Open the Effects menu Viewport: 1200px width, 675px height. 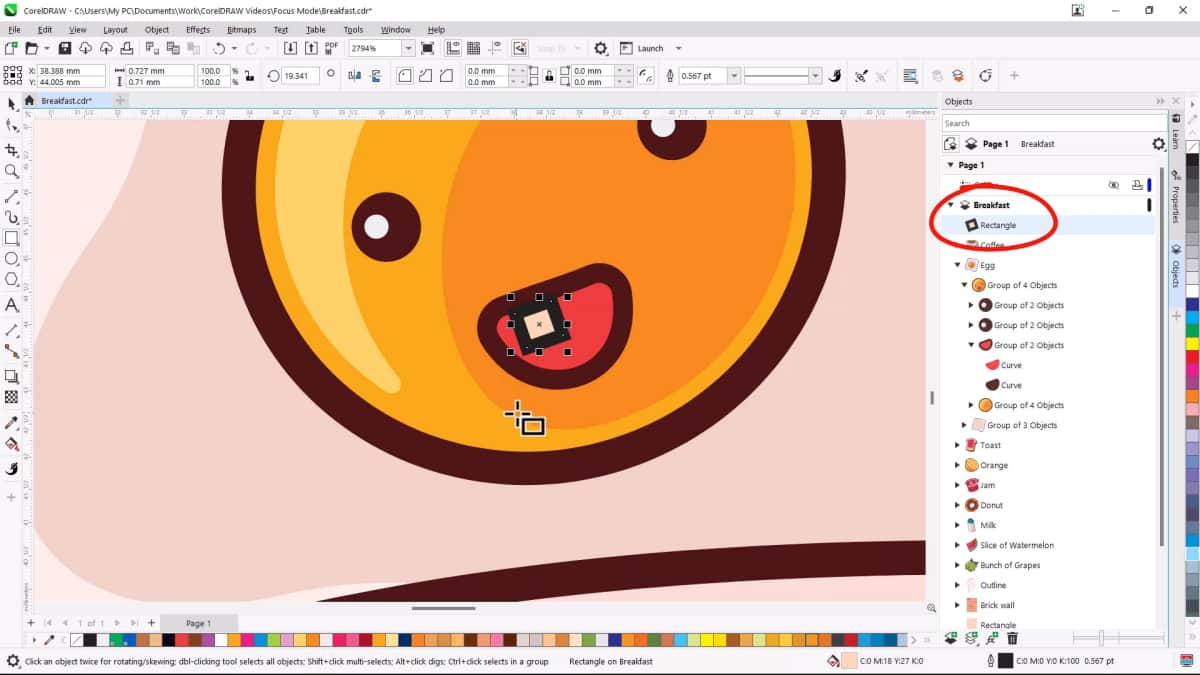pyautogui.click(x=199, y=29)
